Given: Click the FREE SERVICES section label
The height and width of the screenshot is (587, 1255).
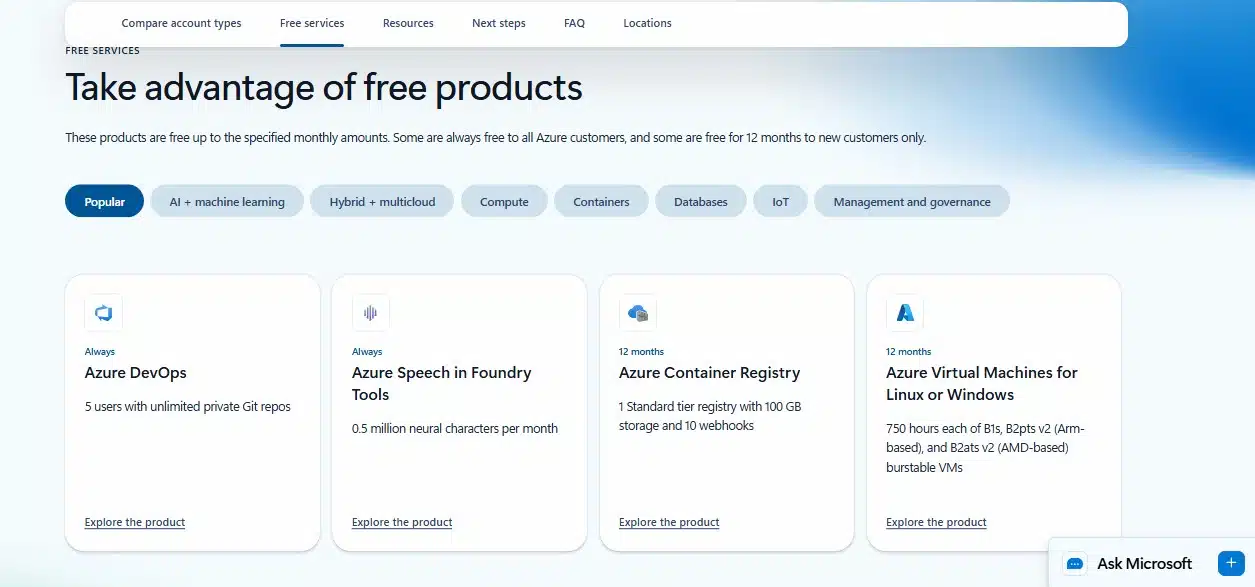Looking at the screenshot, I should click(x=102, y=50).
